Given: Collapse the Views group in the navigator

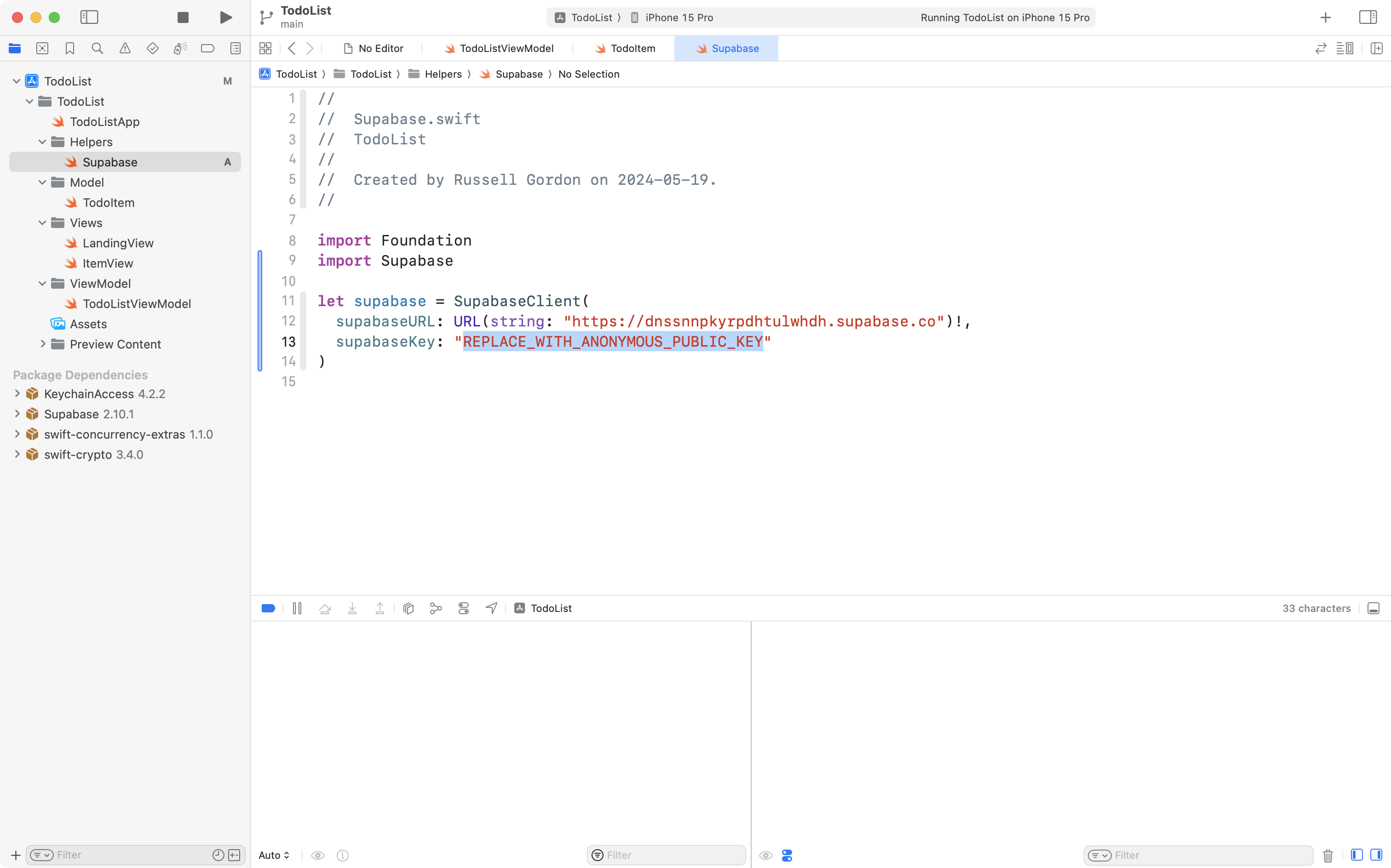Looking at the screenshot, I should pos(42,223).
